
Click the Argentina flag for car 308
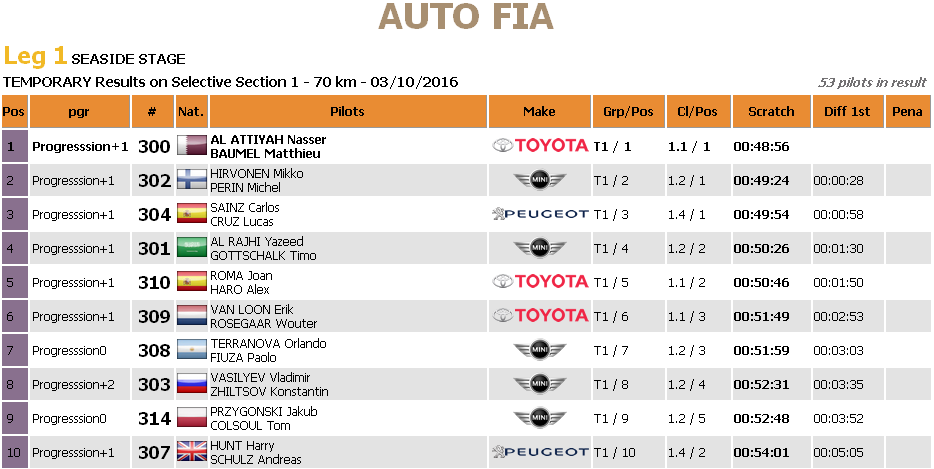coord(192,350)
